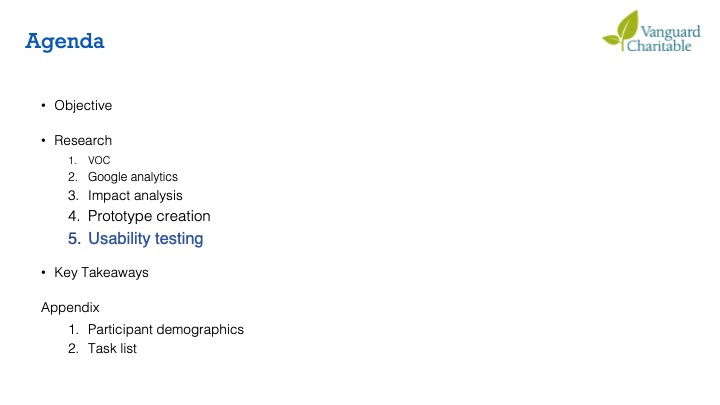Click the Vanguard Charitable logo text
The width and height of the screenshot is (720, 405).
click(x=663, y=38)
